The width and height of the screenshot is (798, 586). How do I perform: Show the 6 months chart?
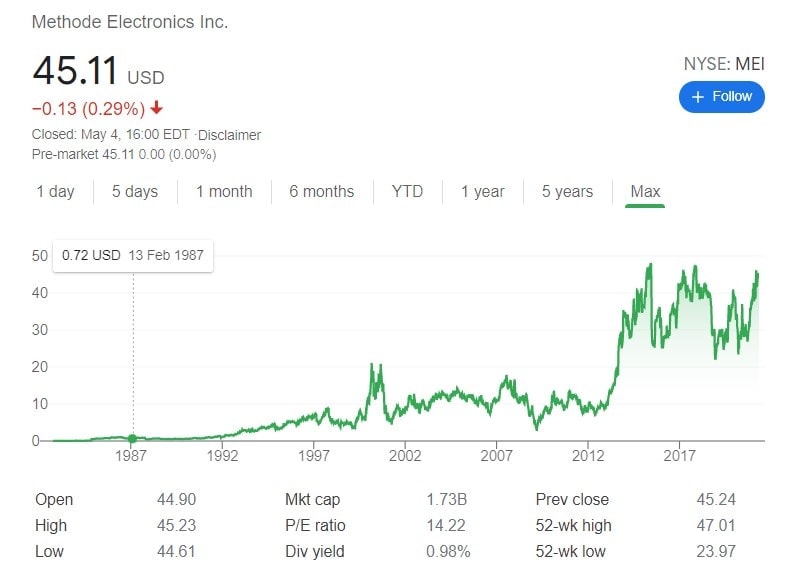(321, 192)
